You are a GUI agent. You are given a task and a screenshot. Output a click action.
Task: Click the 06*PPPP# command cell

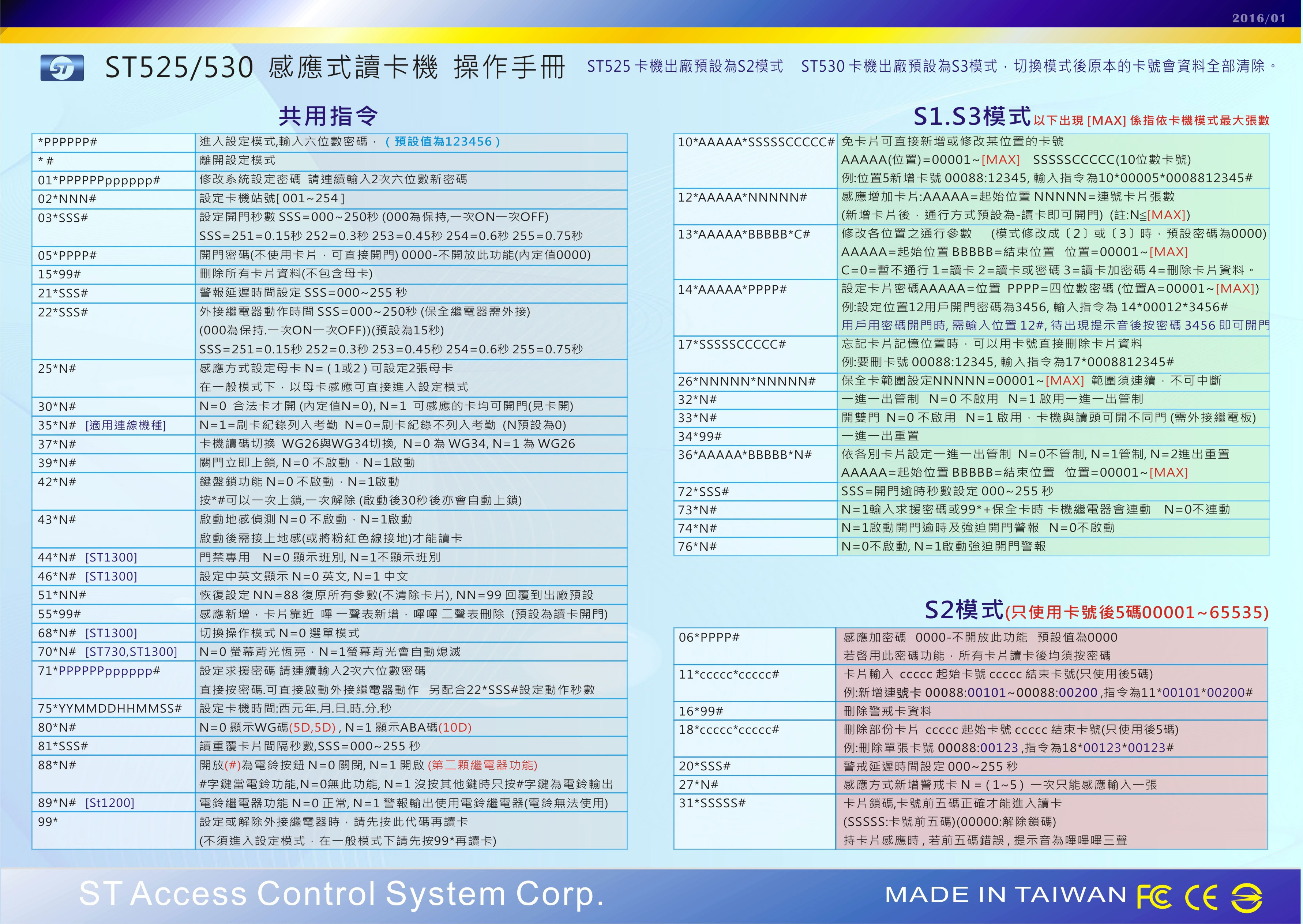click(x=755, y=646)
